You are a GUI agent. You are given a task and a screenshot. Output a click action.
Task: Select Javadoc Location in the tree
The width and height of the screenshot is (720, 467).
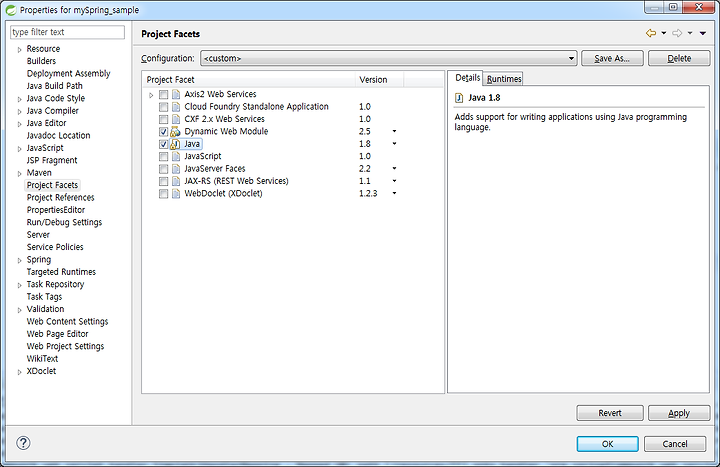pyautogui.click(x=58, y=135)
